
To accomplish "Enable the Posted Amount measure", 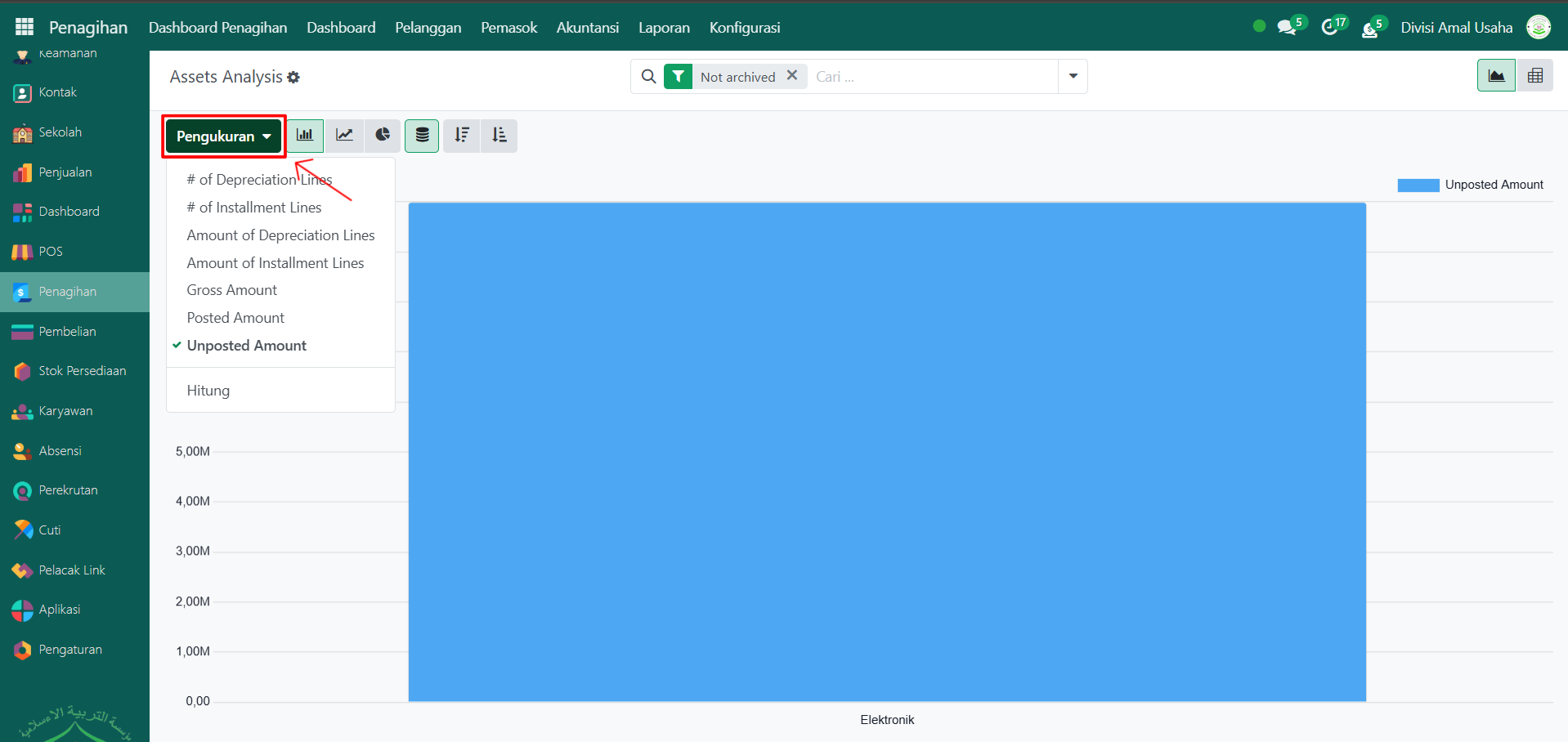I will [x=235, y=318].
